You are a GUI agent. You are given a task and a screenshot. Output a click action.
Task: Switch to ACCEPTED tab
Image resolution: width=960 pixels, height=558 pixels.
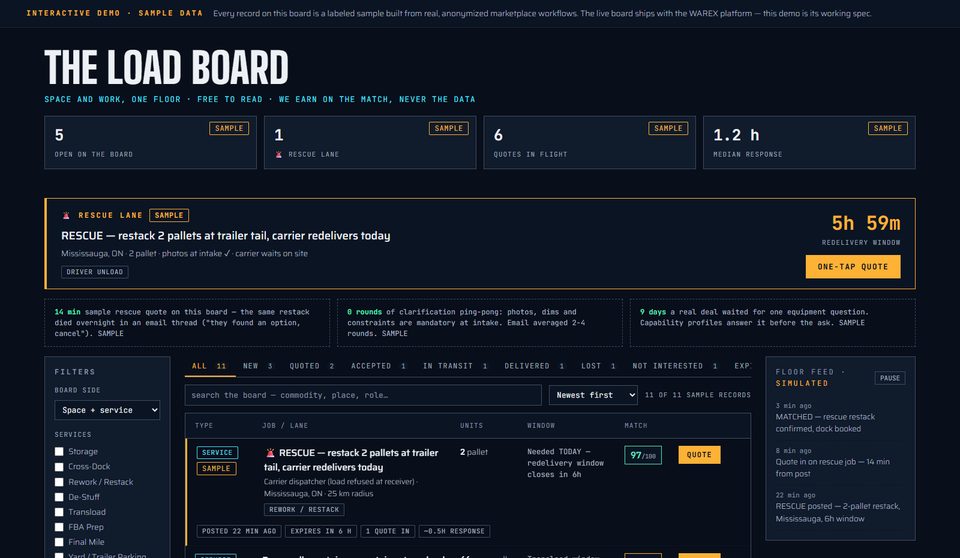[378, 366]
